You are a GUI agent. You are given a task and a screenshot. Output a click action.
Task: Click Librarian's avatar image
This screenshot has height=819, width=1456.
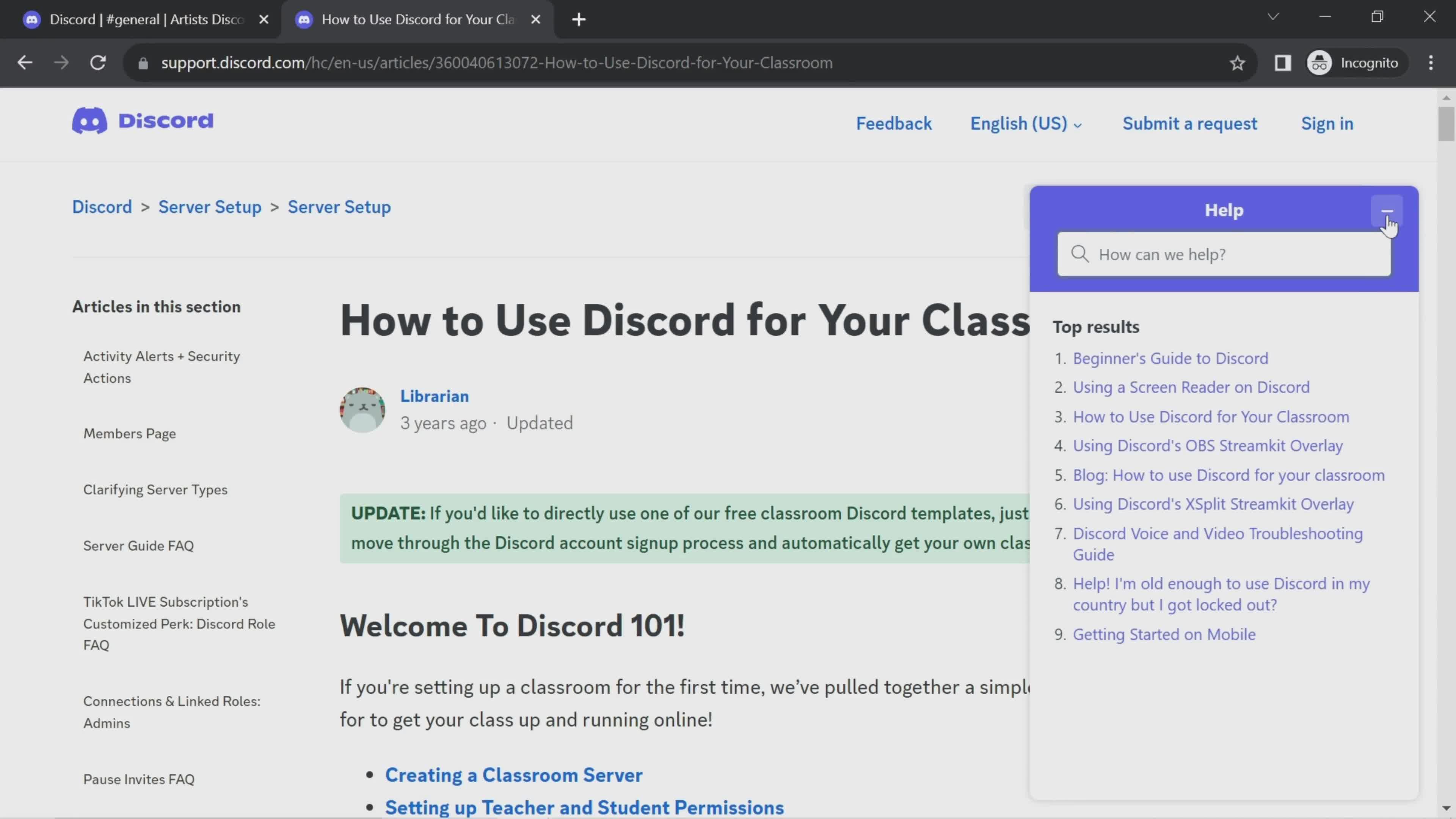pos(362,410)
